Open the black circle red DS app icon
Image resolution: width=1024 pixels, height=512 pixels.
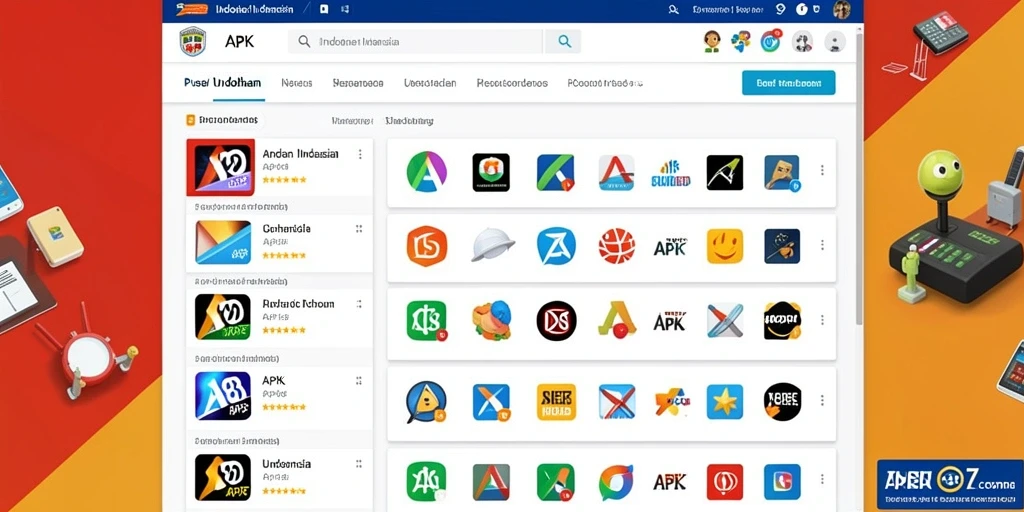click(x=556, y=321)
